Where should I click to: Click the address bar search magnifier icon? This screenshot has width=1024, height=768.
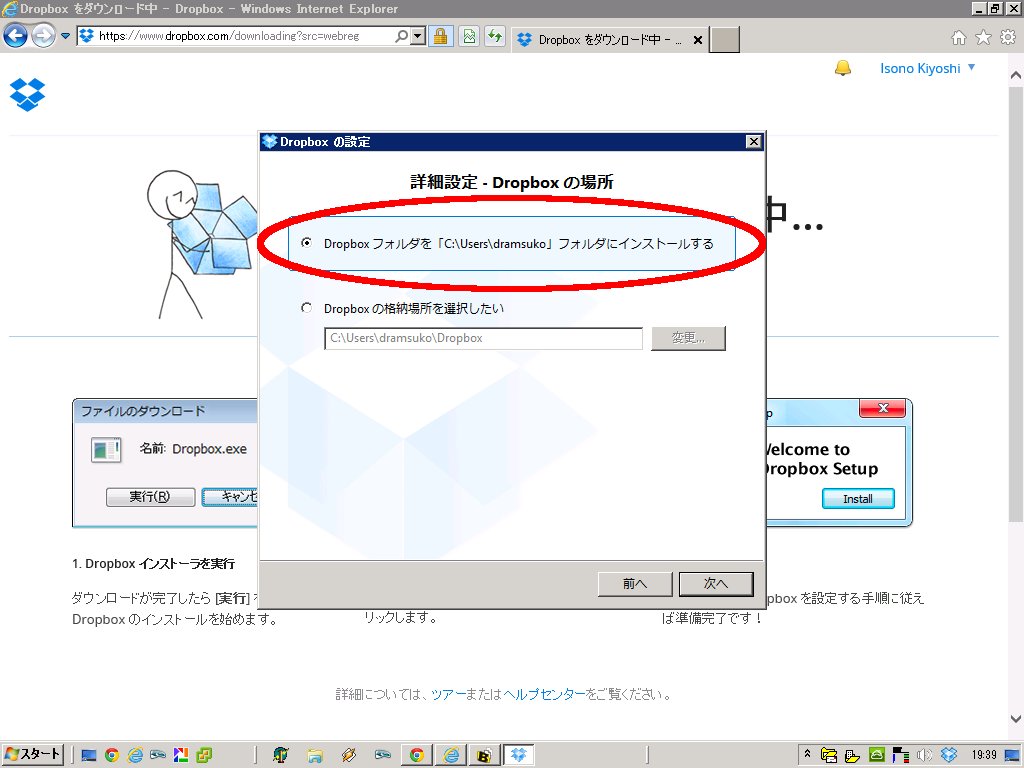402,36
